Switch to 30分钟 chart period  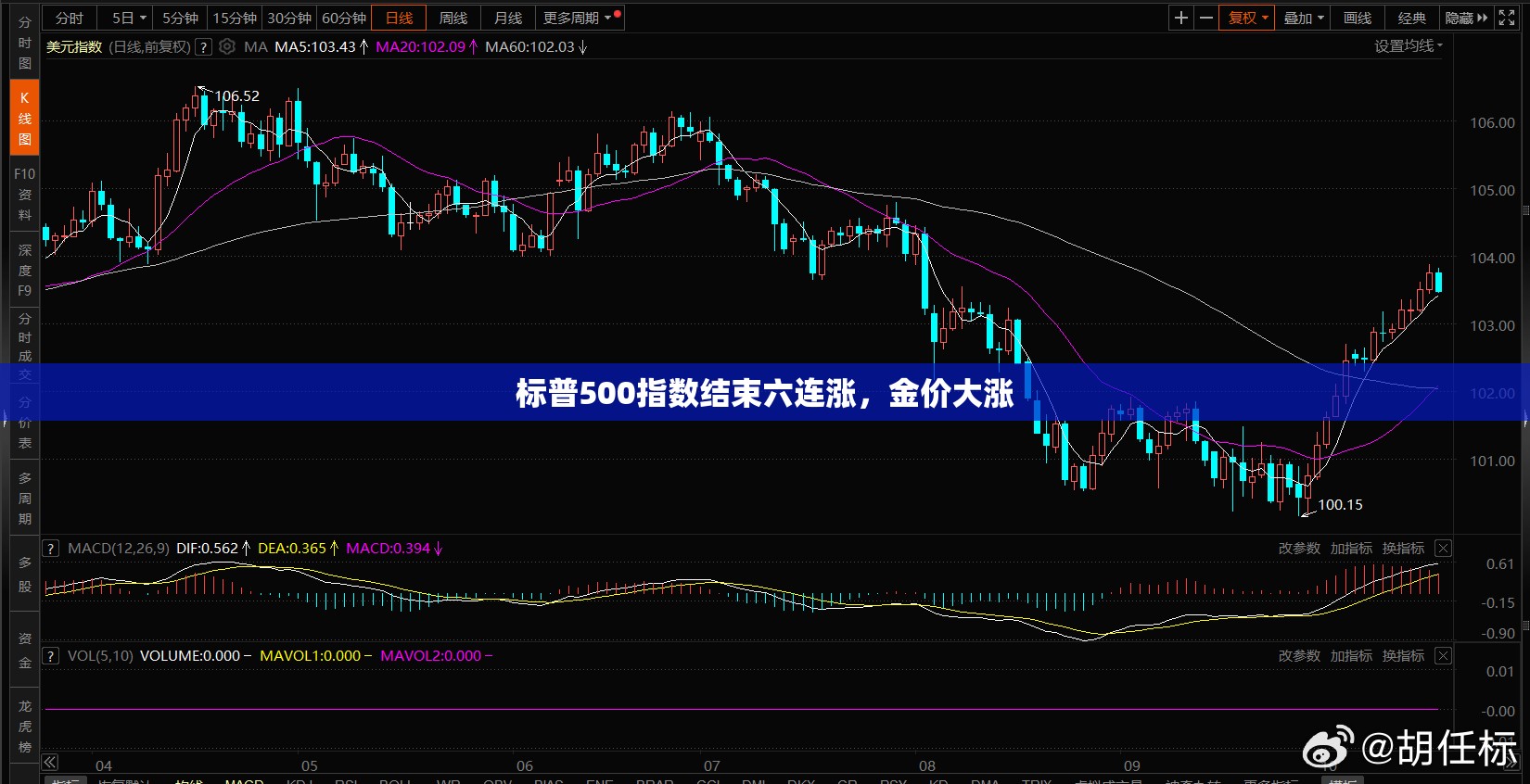(289, 18)
